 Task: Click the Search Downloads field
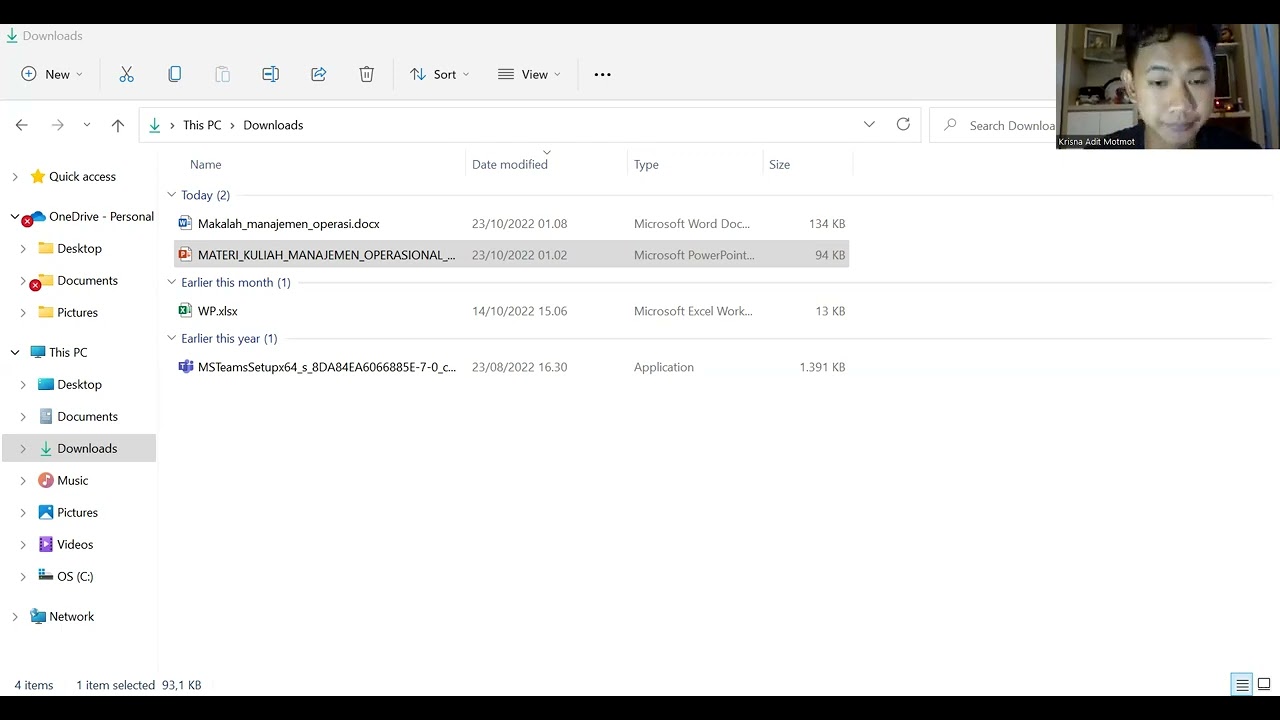(x=995, y=125)
